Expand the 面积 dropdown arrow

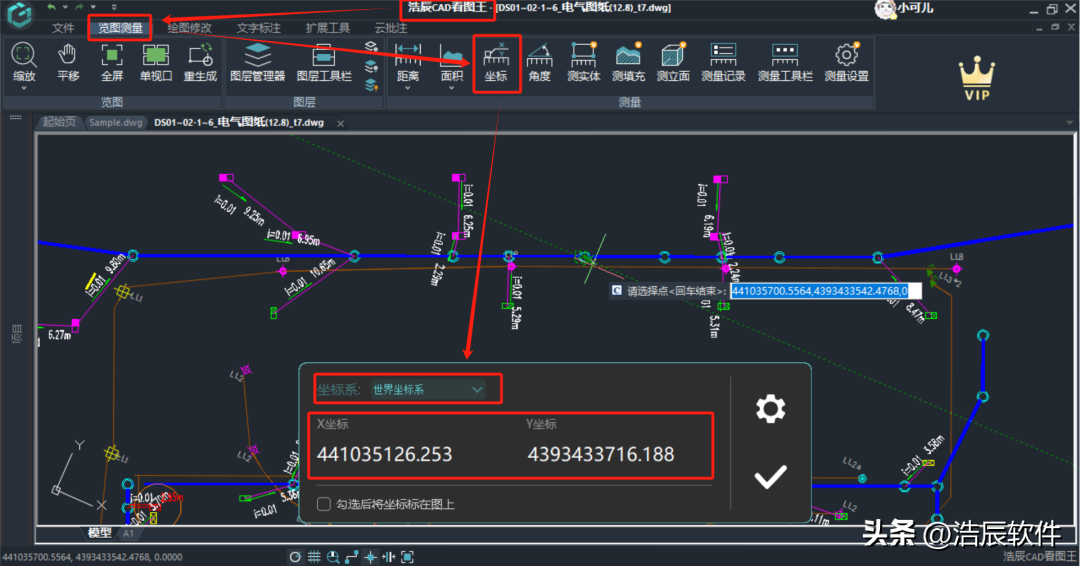452,89
